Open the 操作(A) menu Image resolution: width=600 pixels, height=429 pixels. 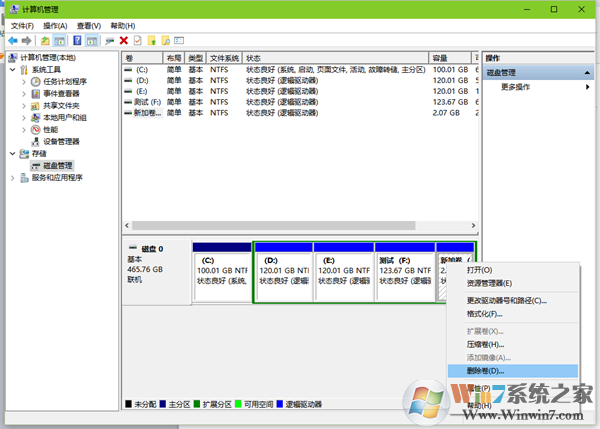click(x=56, y=25)
